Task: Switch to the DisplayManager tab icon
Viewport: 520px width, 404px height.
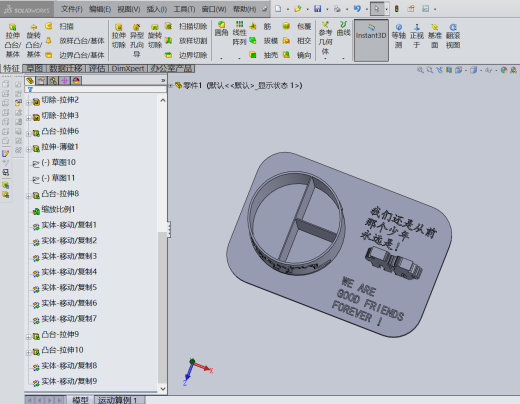Action: click(x=76, y=81)
